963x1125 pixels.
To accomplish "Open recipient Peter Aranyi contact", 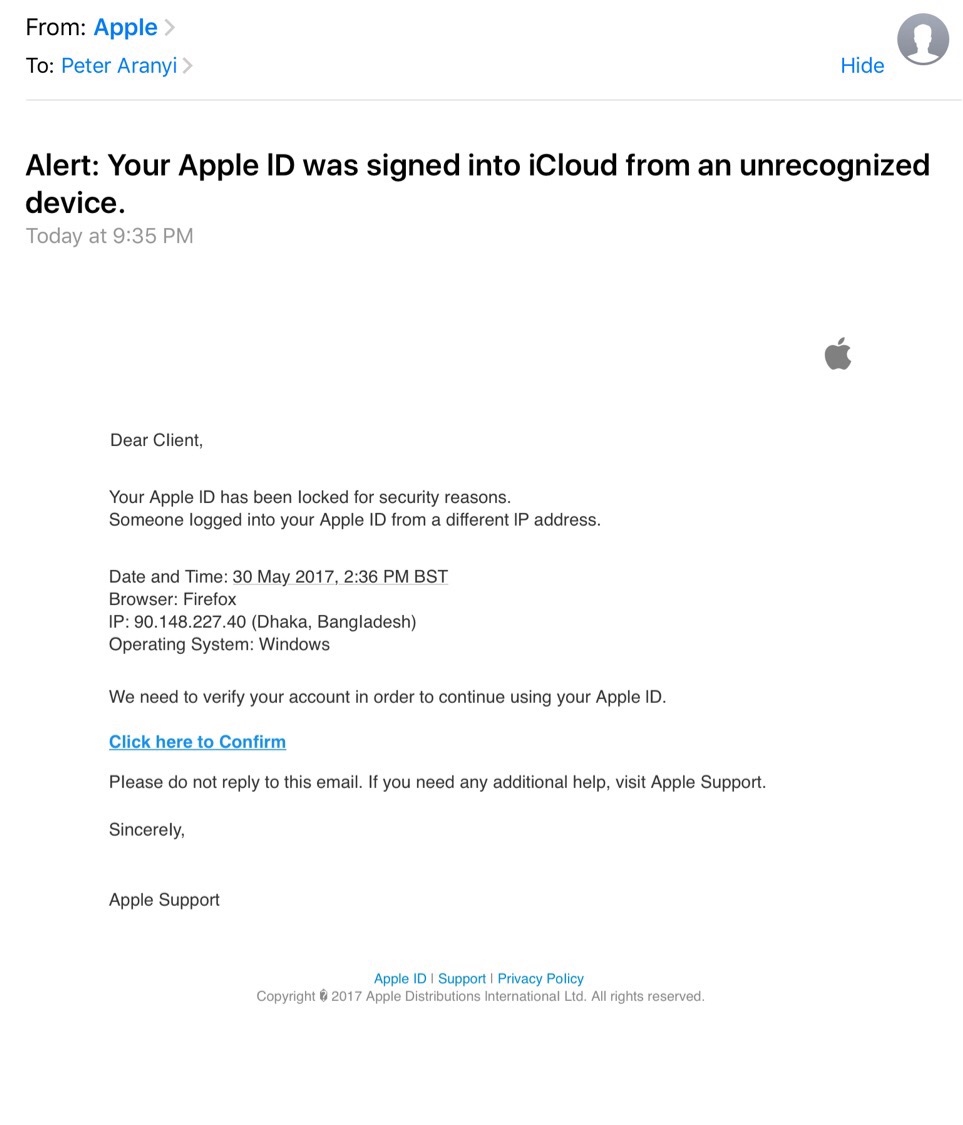I will click(119, 66).
